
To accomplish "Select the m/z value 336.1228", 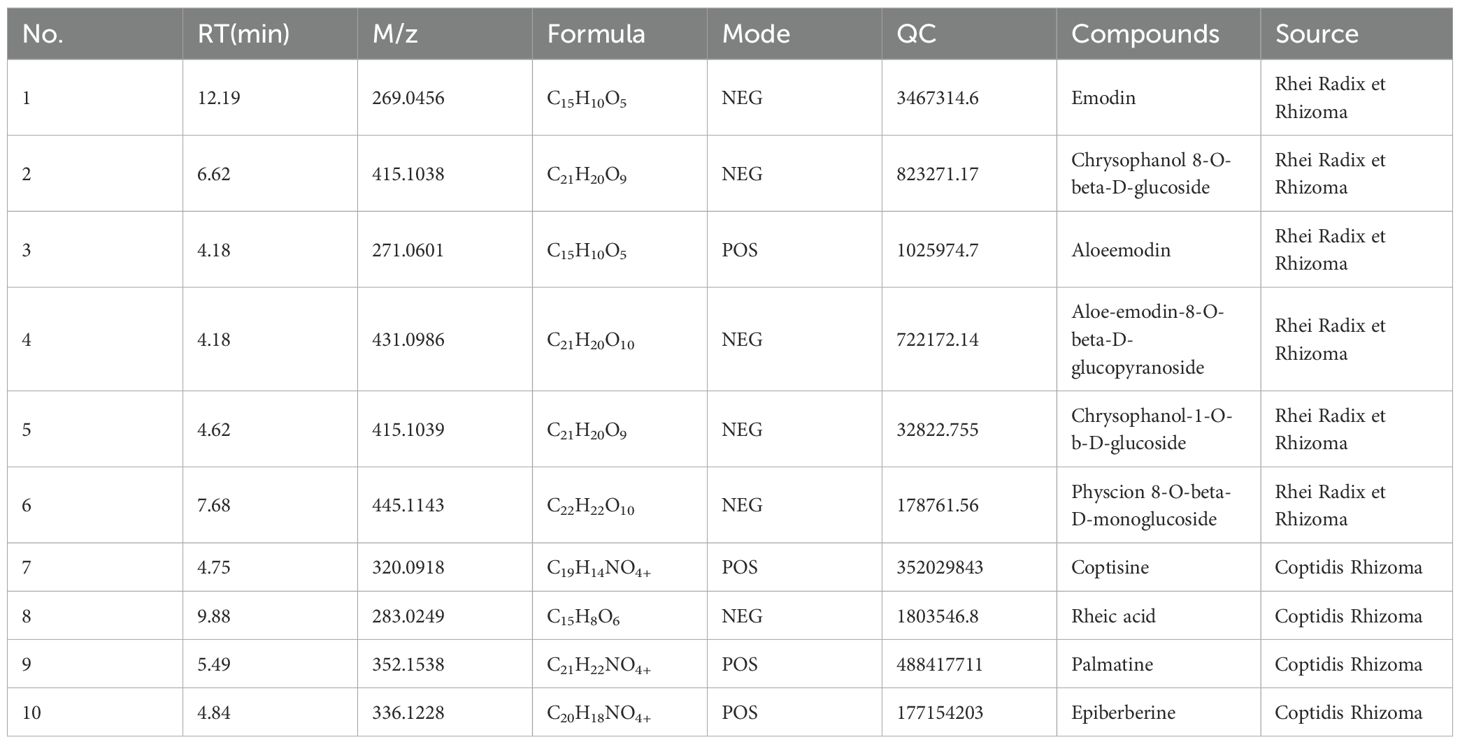I will click(x=407, y=713).
